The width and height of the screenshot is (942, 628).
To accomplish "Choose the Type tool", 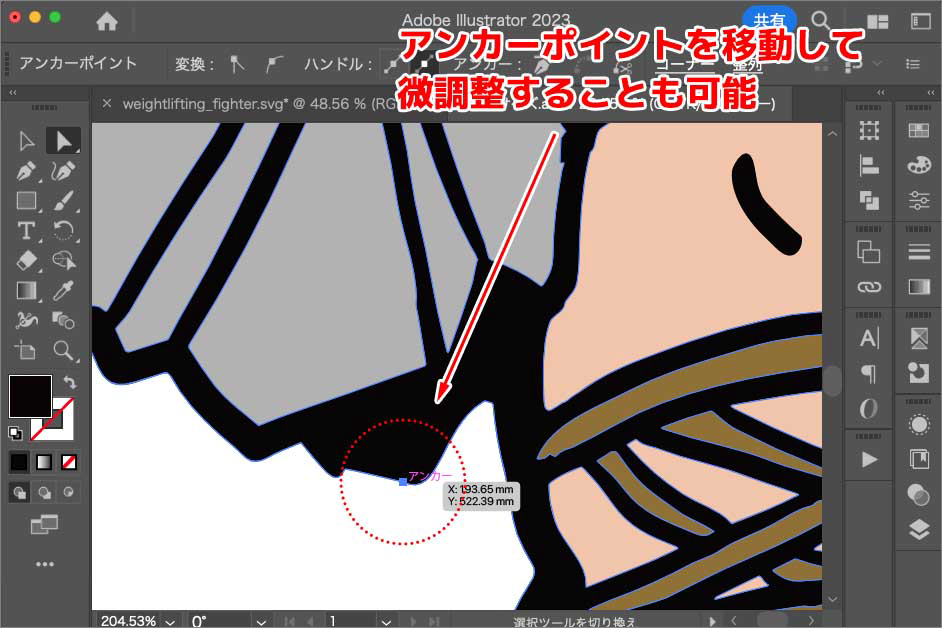I will (27, 231).
